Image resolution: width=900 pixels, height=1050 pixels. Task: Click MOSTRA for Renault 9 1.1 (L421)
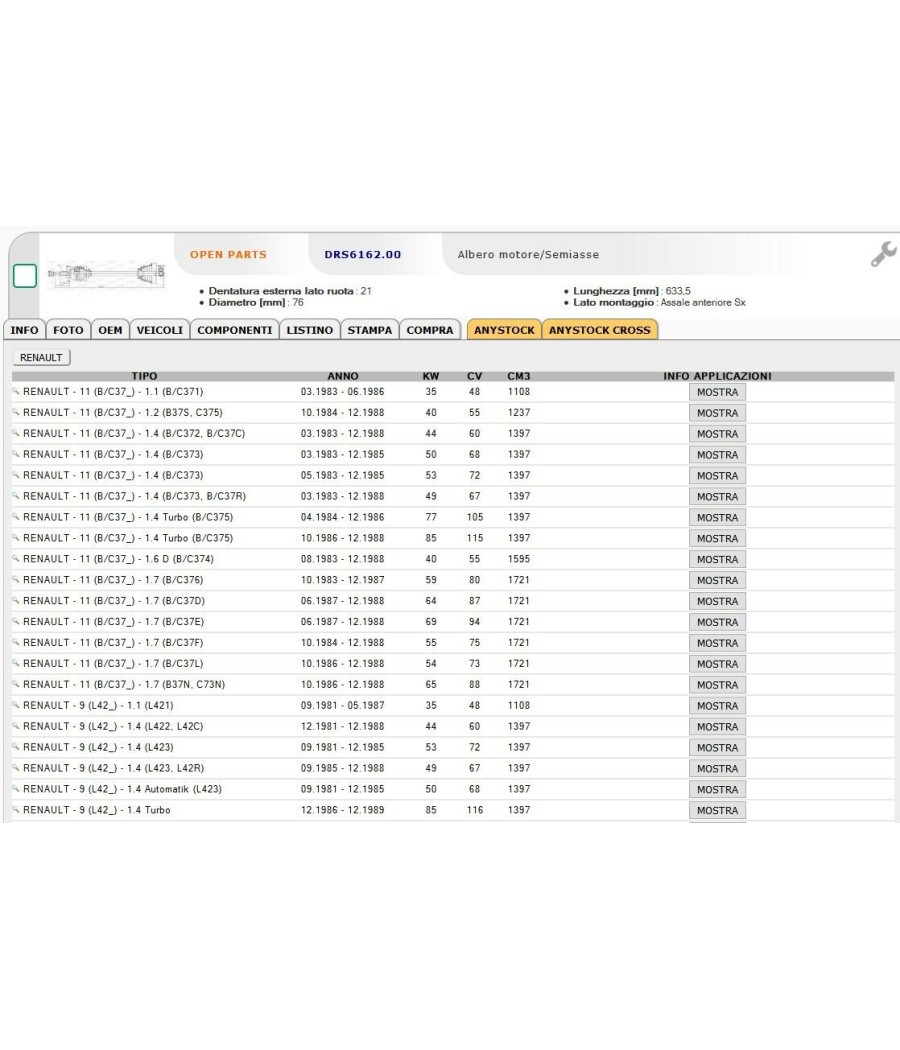717,706
